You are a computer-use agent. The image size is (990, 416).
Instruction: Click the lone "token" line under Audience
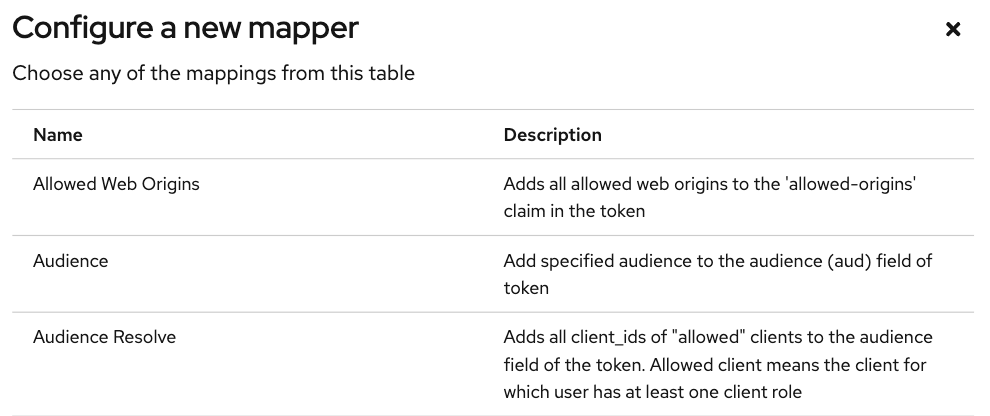coord(526,288)
